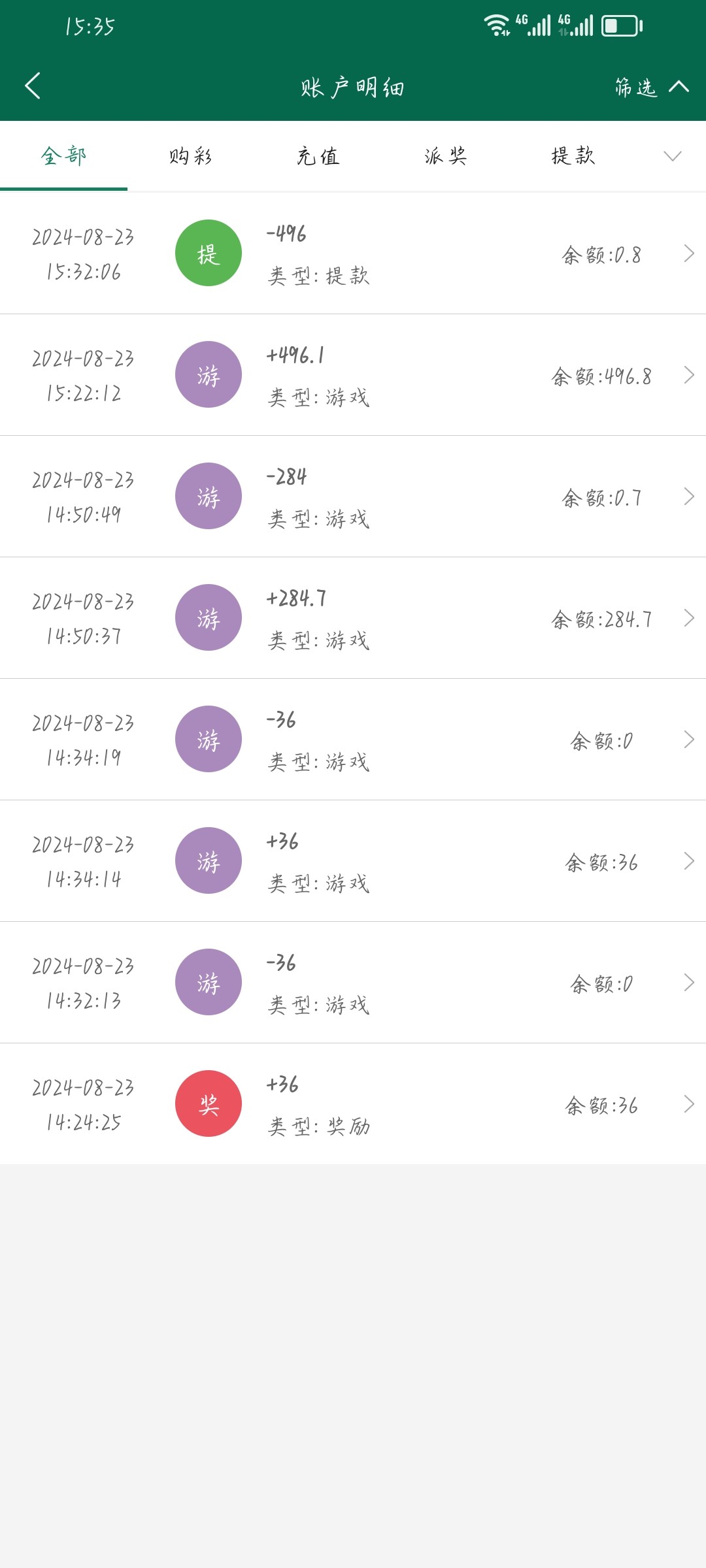Collapse the 筛选 filter arrow
This screenshot has height=1568, width=706.
pos(679,86)
